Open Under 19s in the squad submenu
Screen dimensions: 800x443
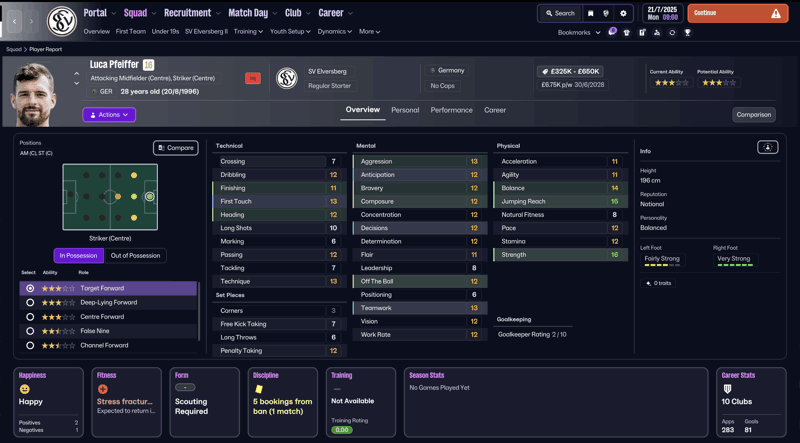[165, 32]
